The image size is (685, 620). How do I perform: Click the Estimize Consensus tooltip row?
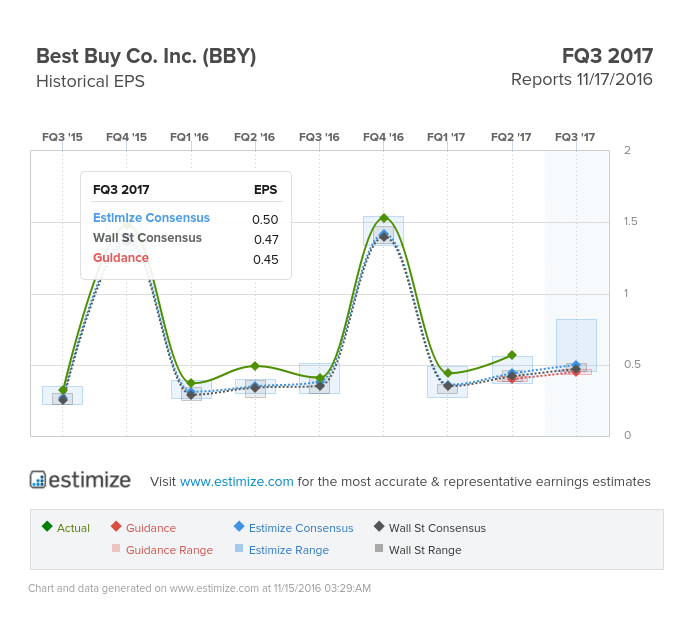click(186, 218)
